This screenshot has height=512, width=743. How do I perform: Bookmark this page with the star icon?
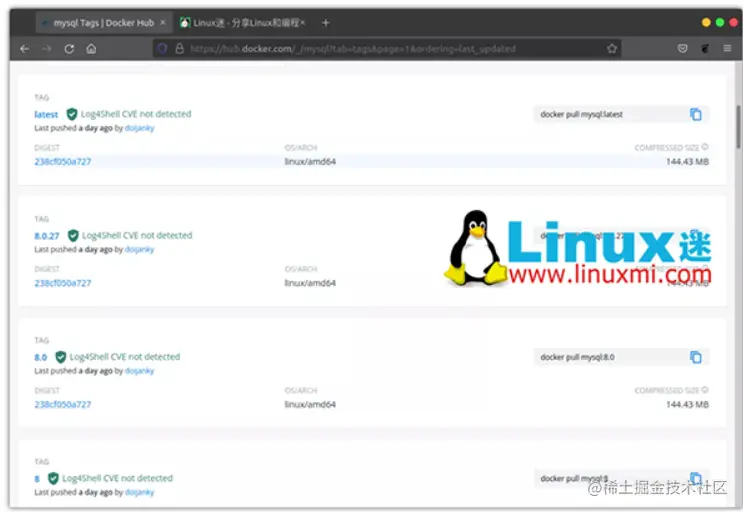point(612,48)
